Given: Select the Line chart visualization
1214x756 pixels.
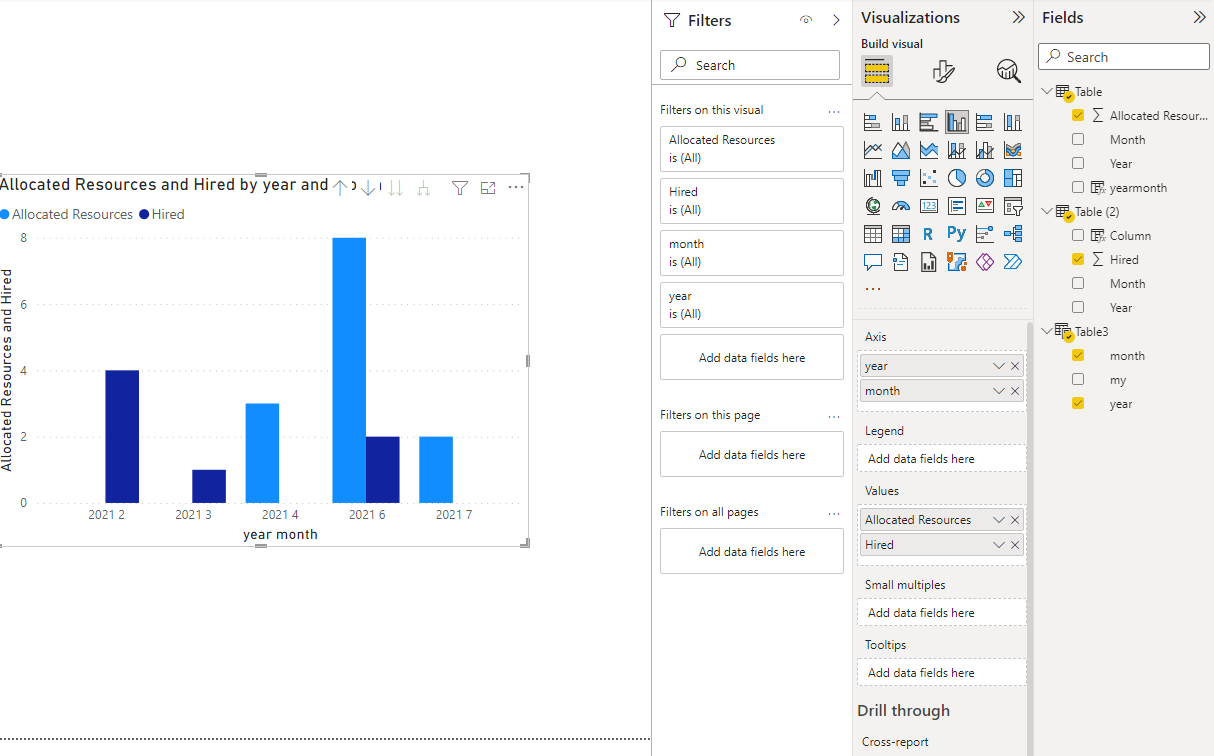Looking at the screenshot, I should click(x=873, y=150).
